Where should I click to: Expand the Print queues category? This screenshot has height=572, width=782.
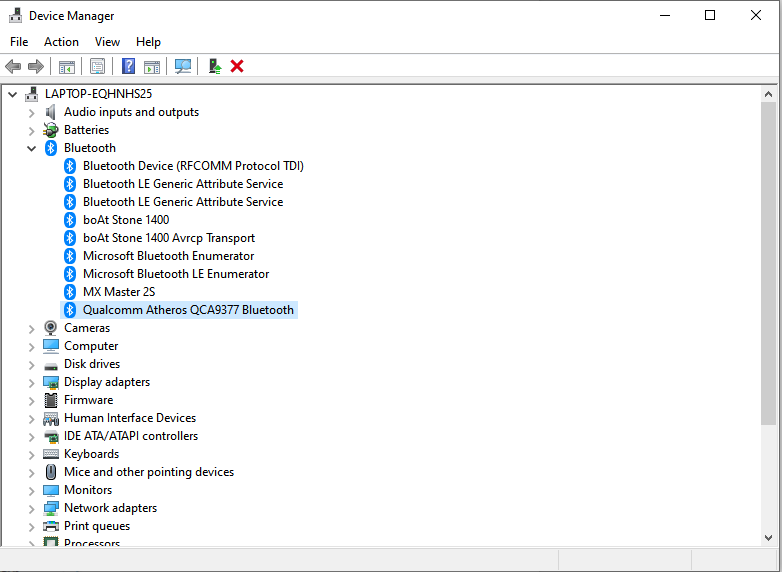coord(31,527)
